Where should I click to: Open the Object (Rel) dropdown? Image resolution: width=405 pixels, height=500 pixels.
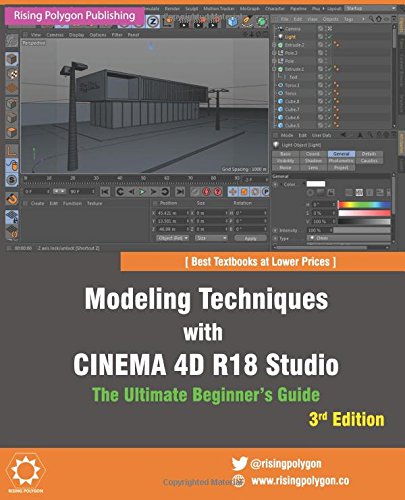pos(173,238)
